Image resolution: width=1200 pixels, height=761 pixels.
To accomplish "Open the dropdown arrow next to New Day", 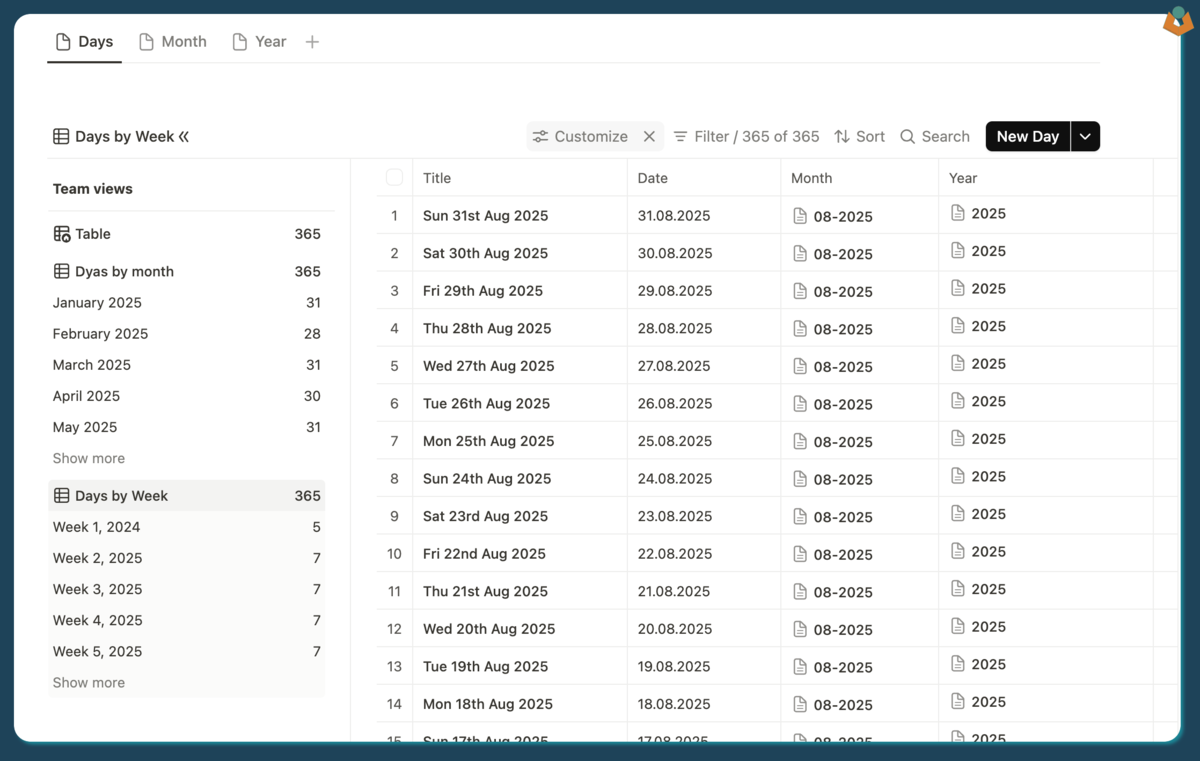I will pyautogui.click(x=1086, y=136).
